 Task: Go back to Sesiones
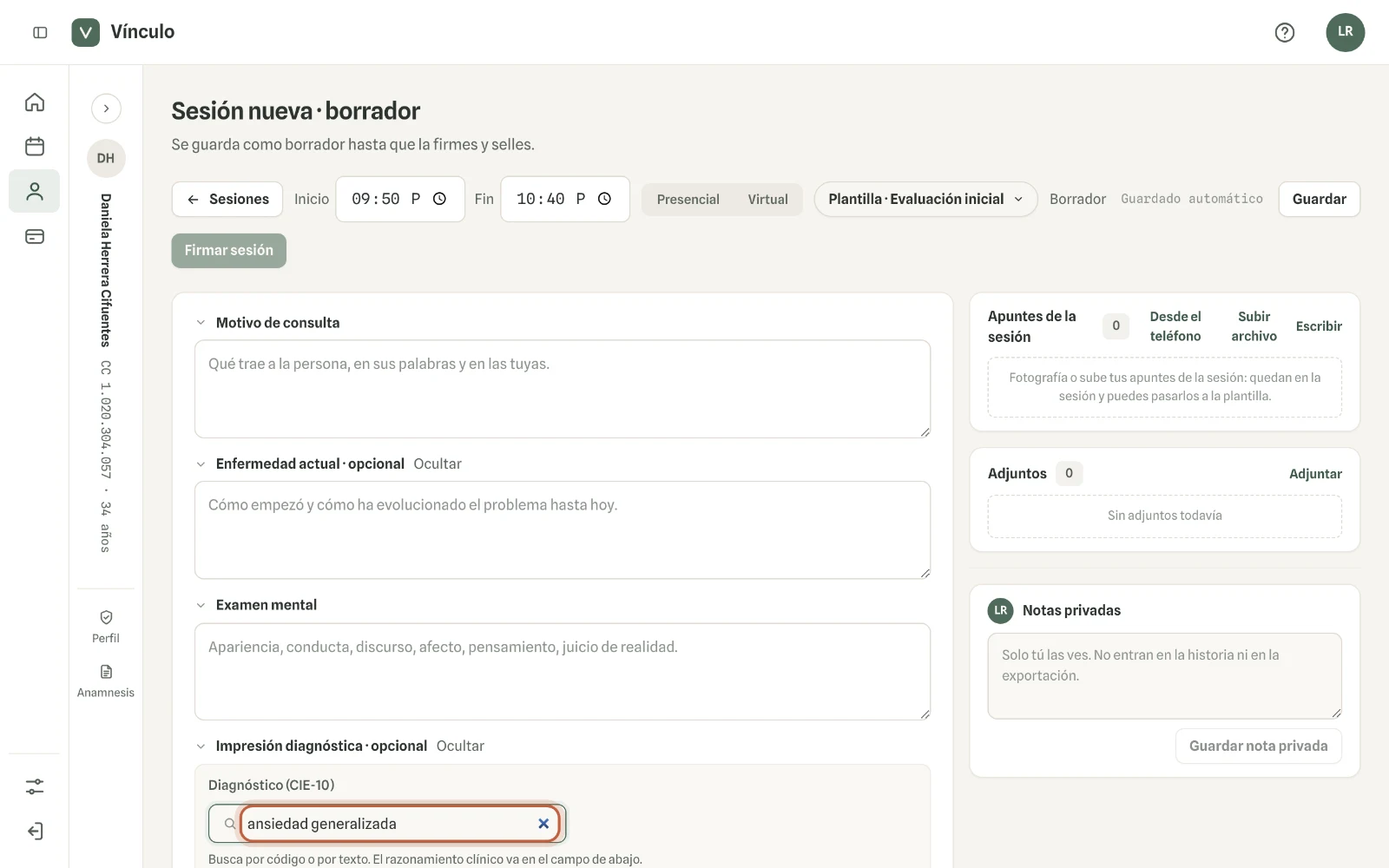(x=227, y=199)
